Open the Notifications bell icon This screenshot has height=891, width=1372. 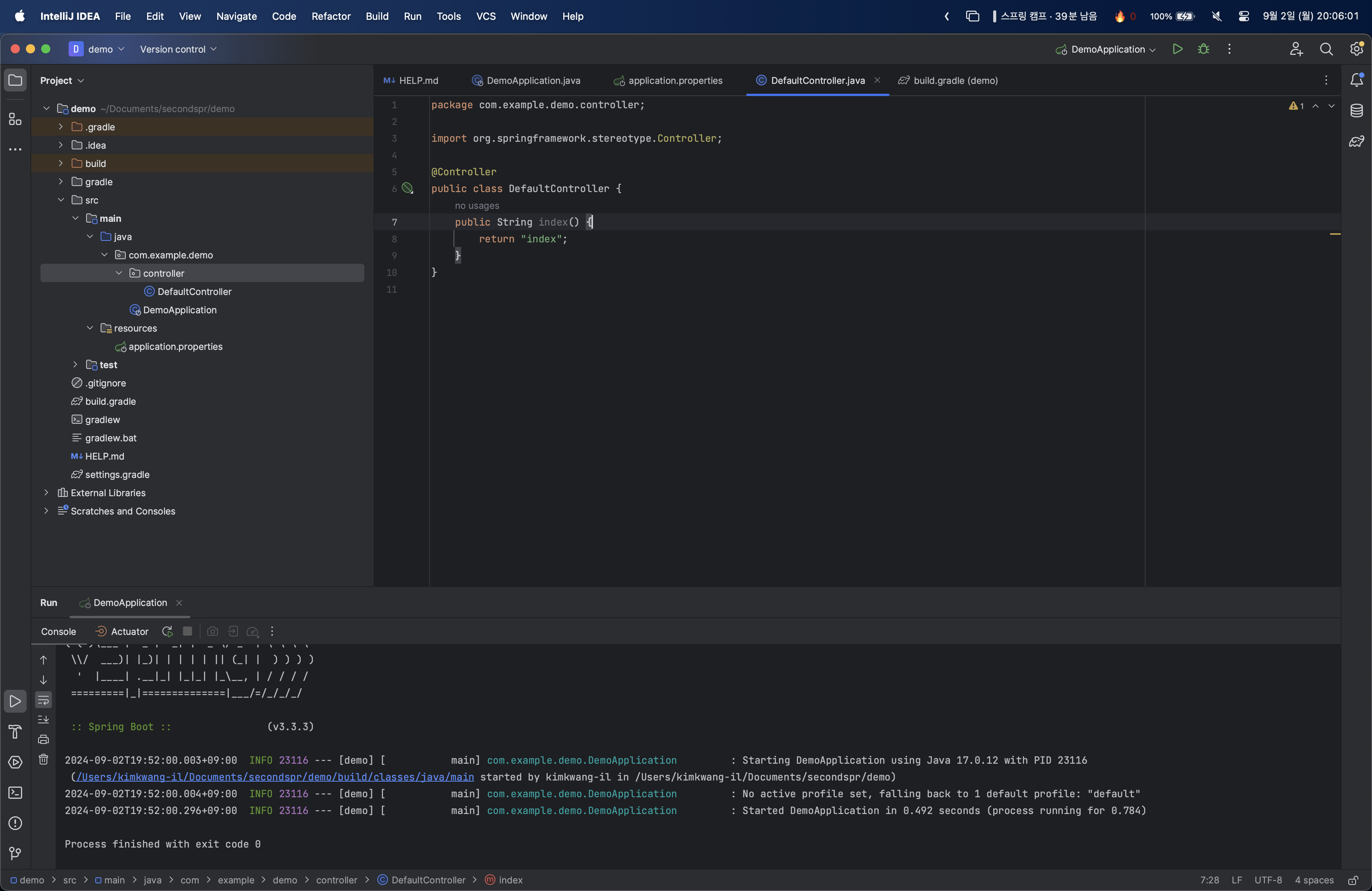(x=1356, y=80)
